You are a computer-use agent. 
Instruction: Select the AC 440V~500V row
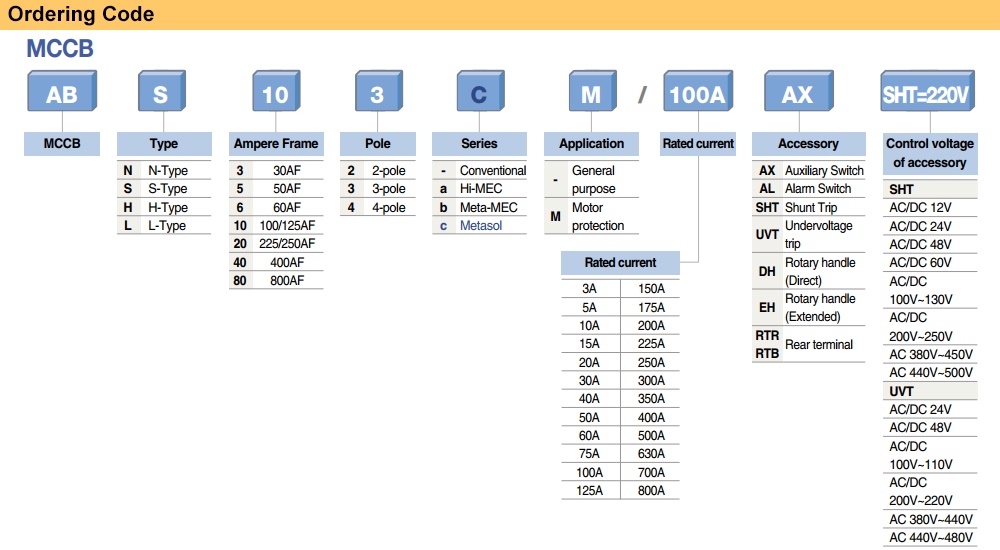[930, 372]
